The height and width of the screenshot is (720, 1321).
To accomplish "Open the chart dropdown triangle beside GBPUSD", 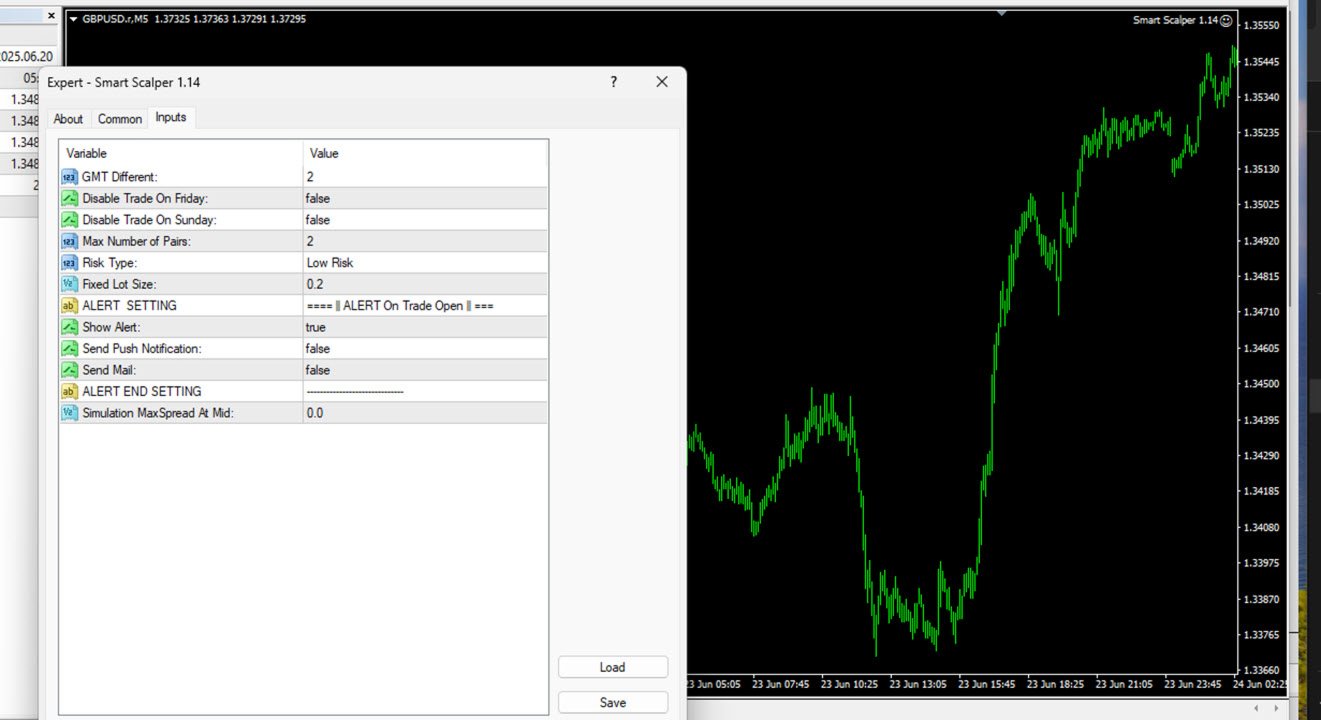I will 74,19.
